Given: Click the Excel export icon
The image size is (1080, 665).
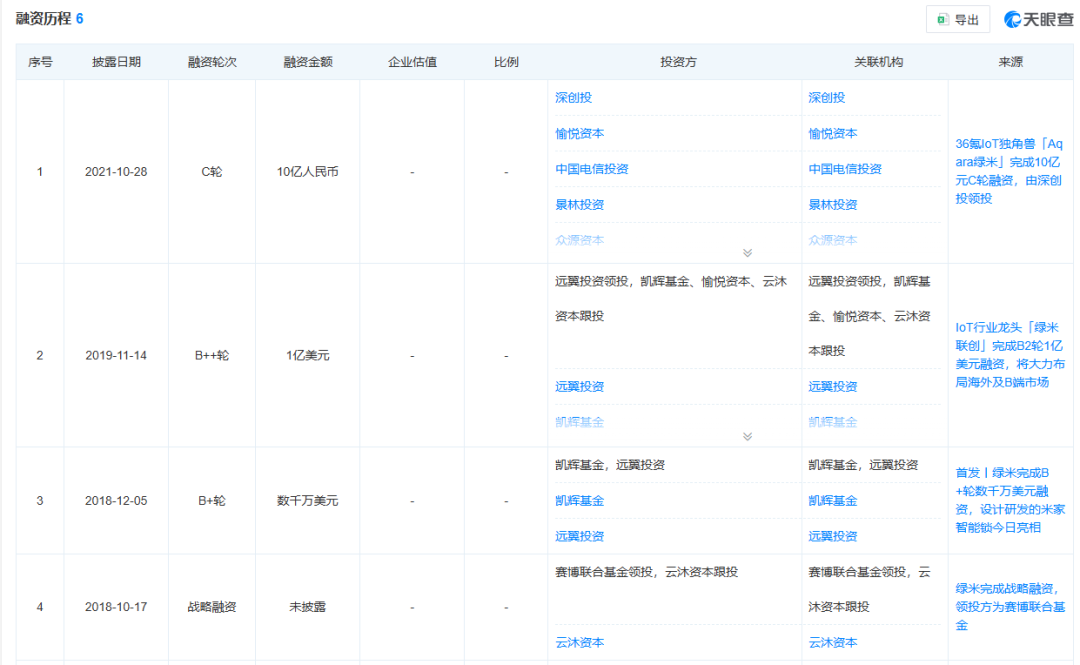Looking at the screenshot, I should point(942,19).
